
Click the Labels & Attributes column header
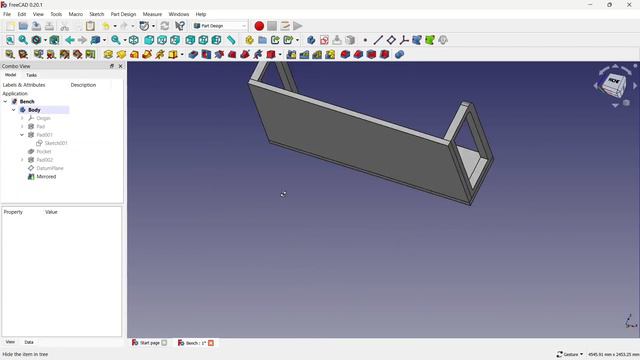pyautogui.click(x=24, y=85)
